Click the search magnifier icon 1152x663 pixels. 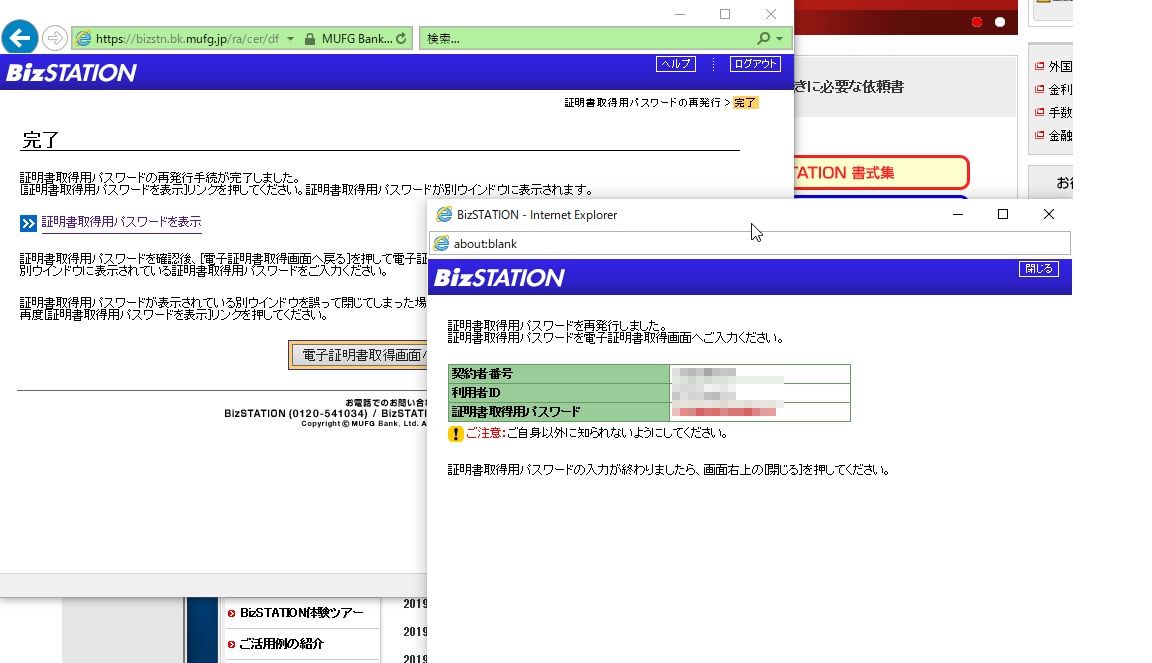764,38
